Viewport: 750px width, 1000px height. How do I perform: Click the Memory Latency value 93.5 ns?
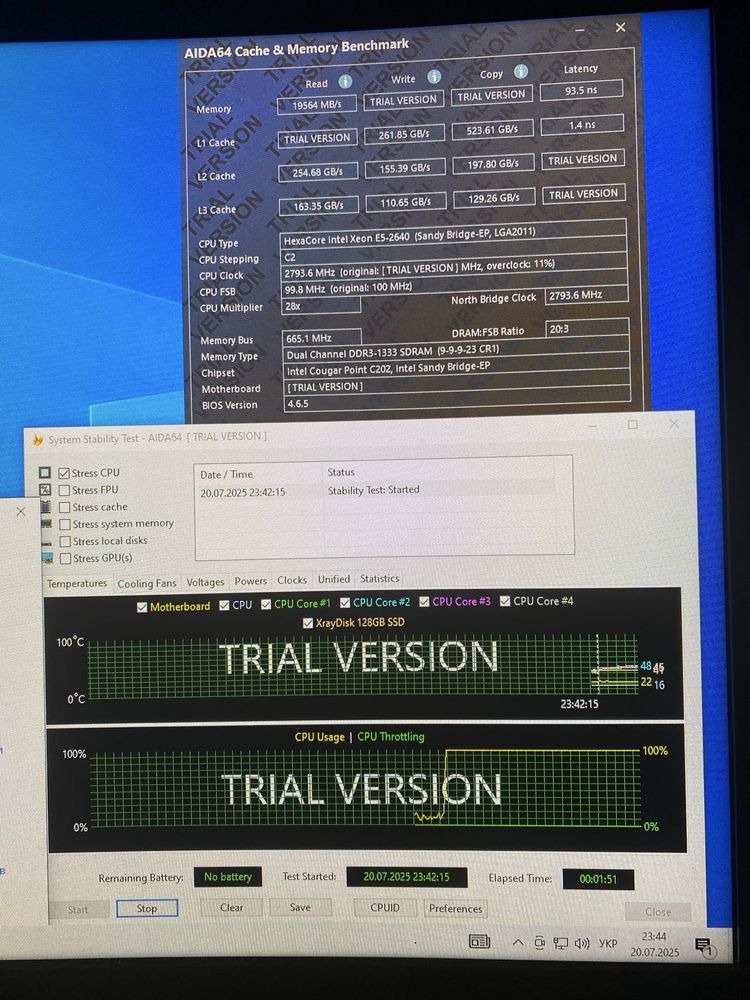[581, 90]
